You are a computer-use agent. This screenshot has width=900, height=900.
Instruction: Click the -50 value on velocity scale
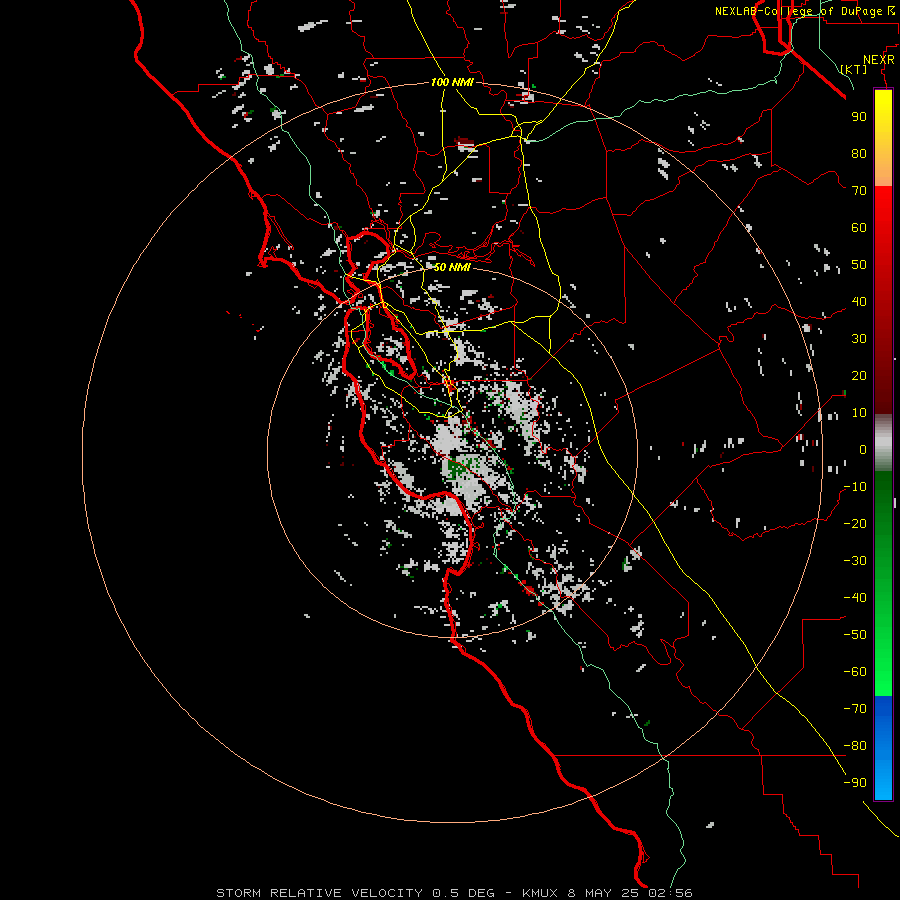(x=855, y=635)
